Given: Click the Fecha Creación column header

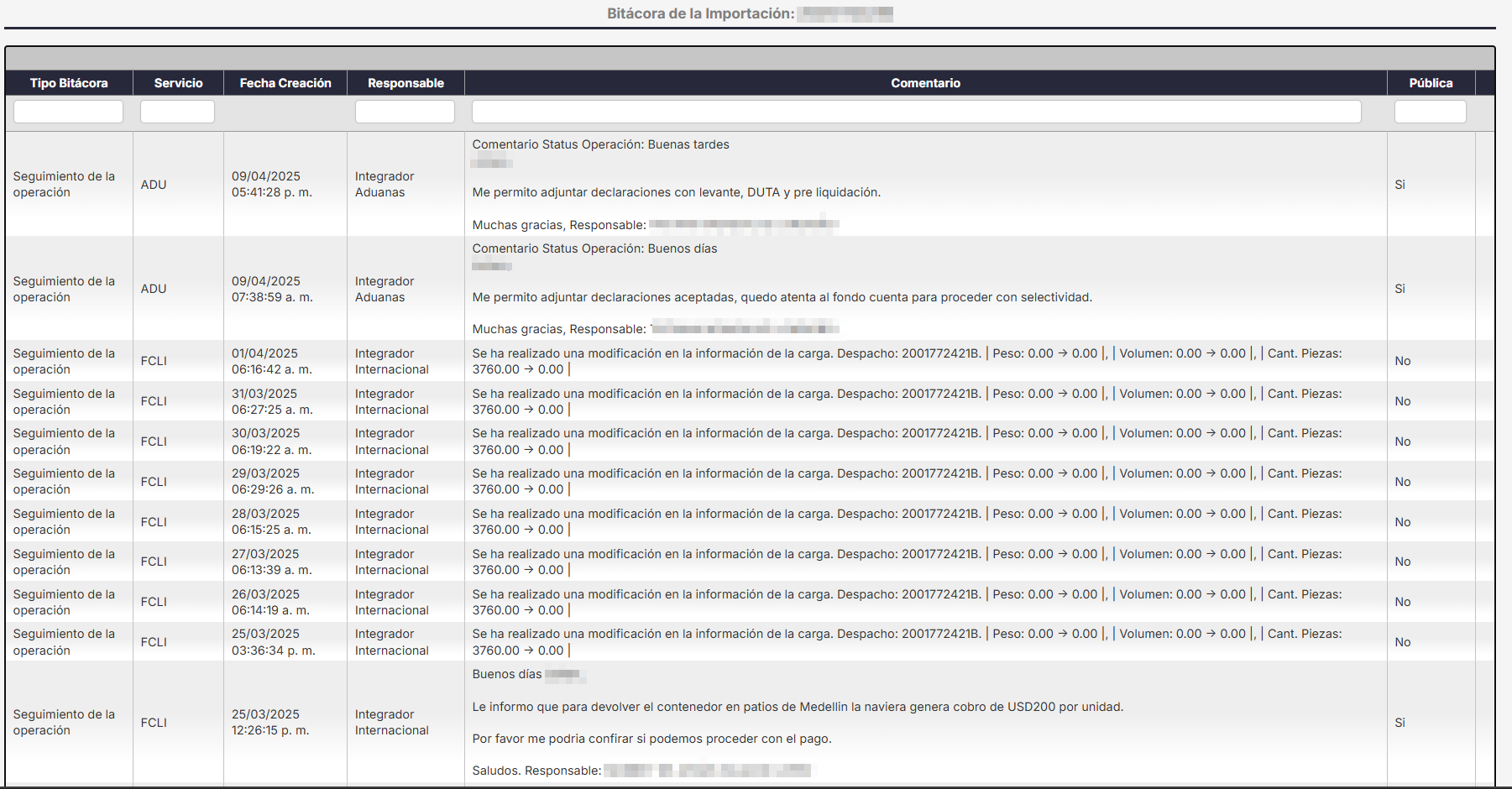Looking at the screenshot, I should [285, 83].
